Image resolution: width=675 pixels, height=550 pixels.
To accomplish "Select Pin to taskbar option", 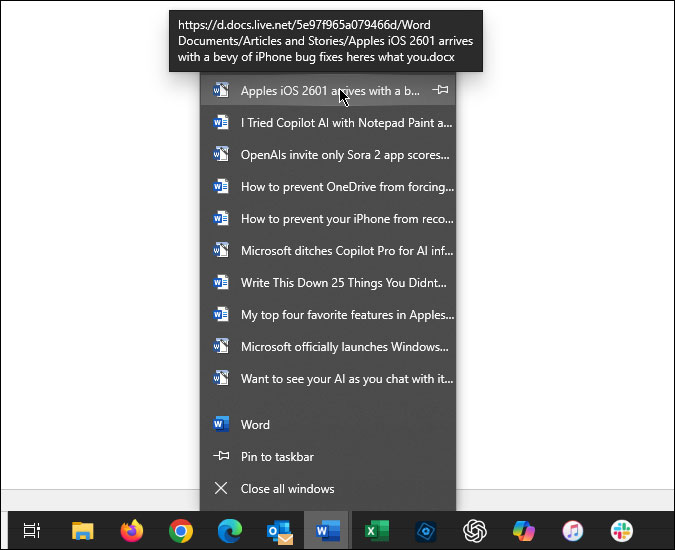I will point(277,457).
